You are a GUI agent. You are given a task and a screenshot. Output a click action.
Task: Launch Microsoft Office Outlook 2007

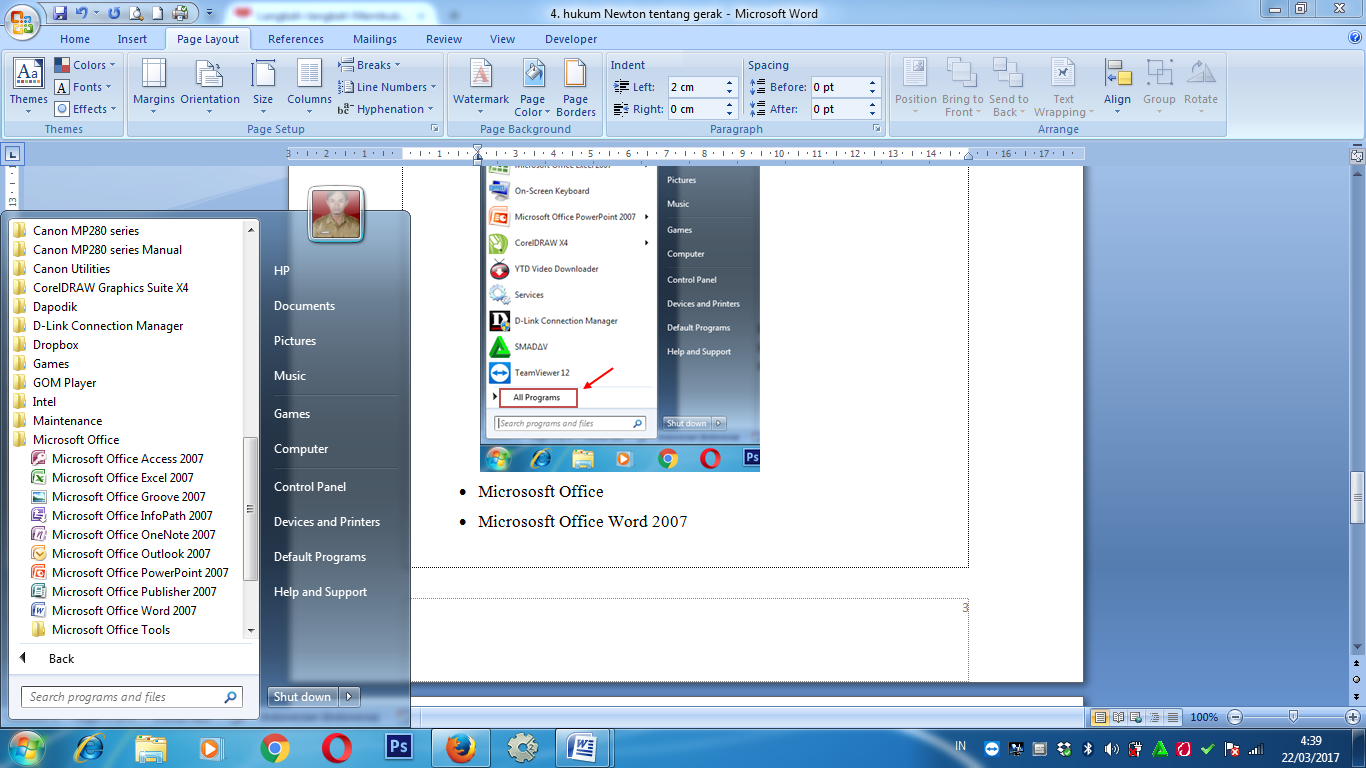tap(121, 554)
